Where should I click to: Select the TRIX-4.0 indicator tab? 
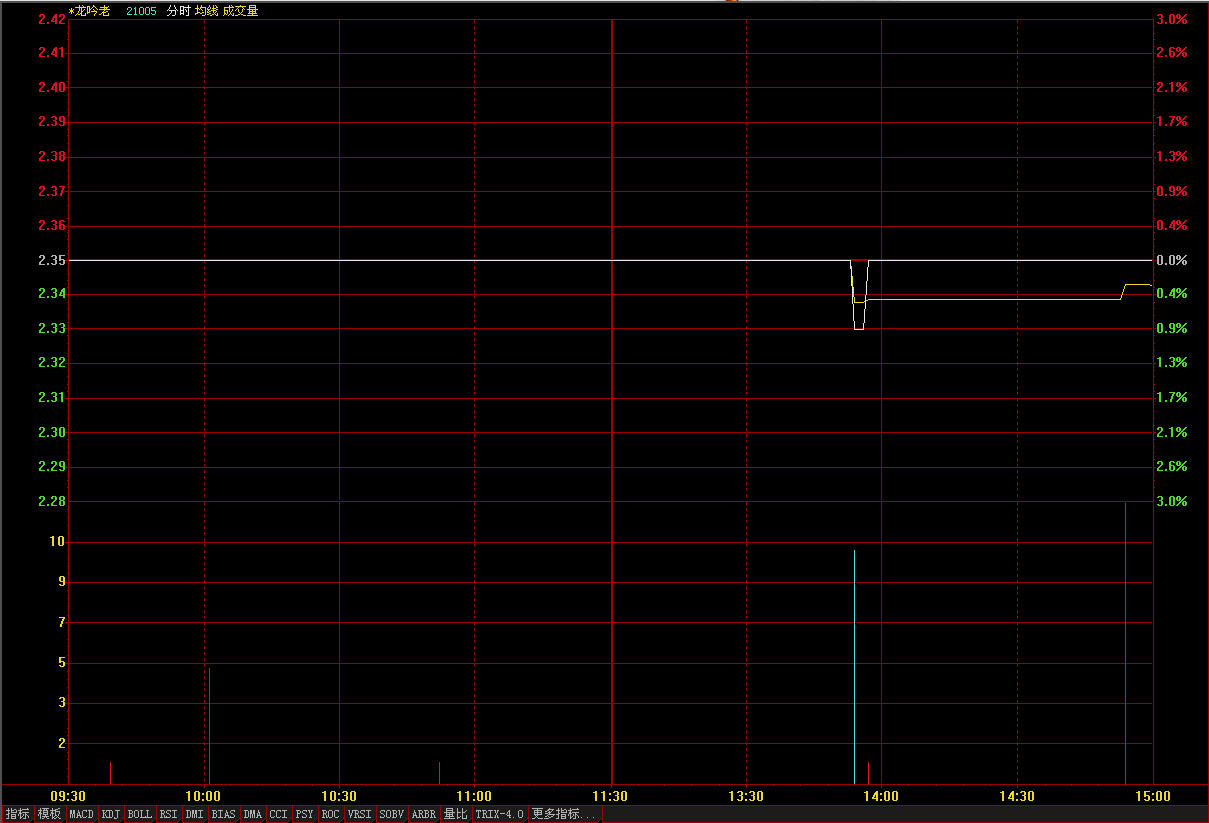click(499, 814)
